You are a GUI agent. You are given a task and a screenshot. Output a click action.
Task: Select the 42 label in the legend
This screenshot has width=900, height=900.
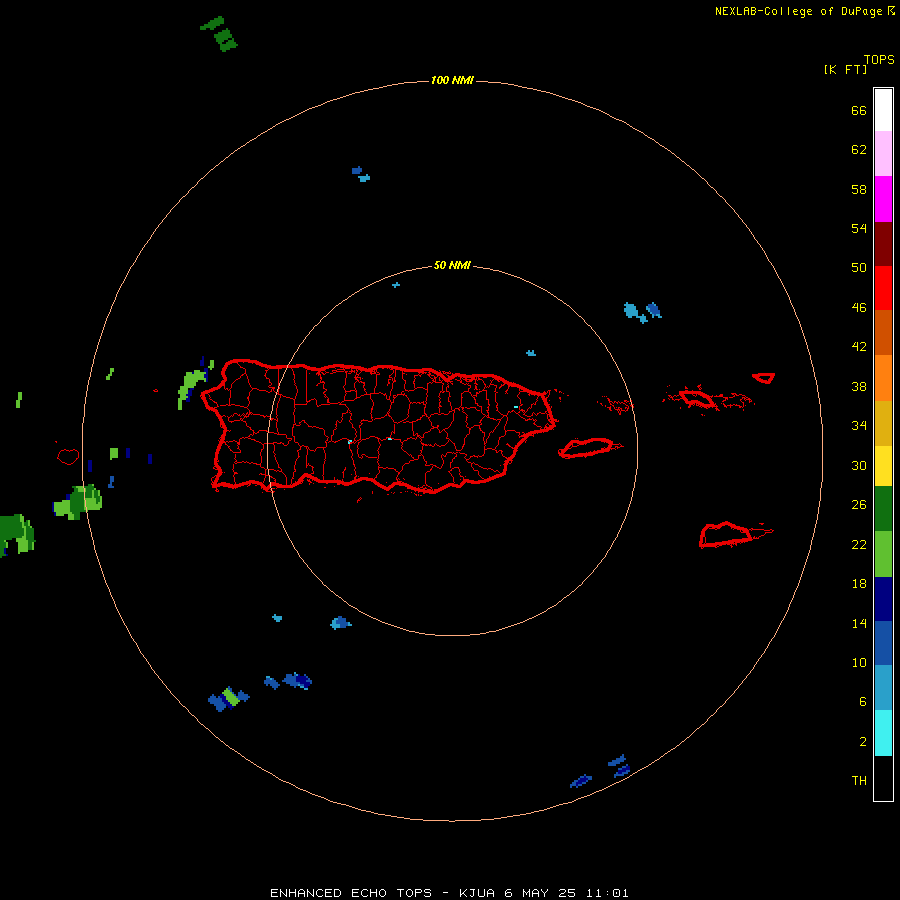[x=859, y=347]
